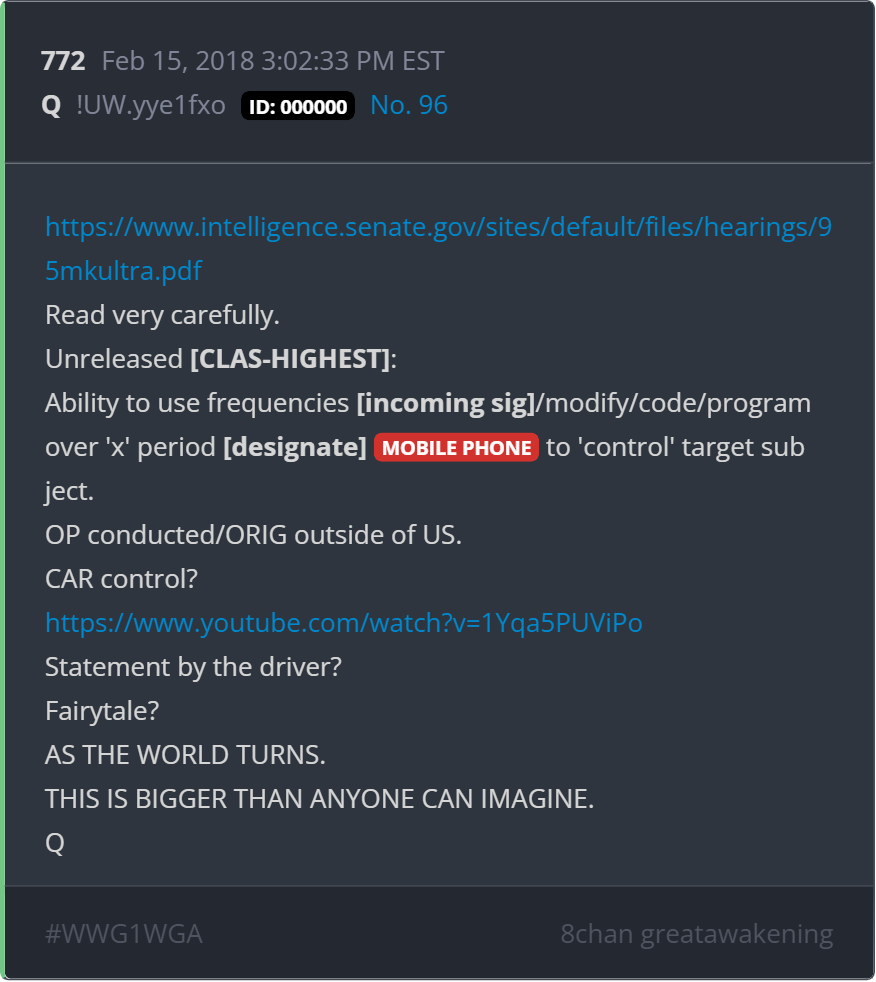The height and width of the screenshot is (982, 876).
Task: Click the Q signature at post end
Action: [55, 844]
